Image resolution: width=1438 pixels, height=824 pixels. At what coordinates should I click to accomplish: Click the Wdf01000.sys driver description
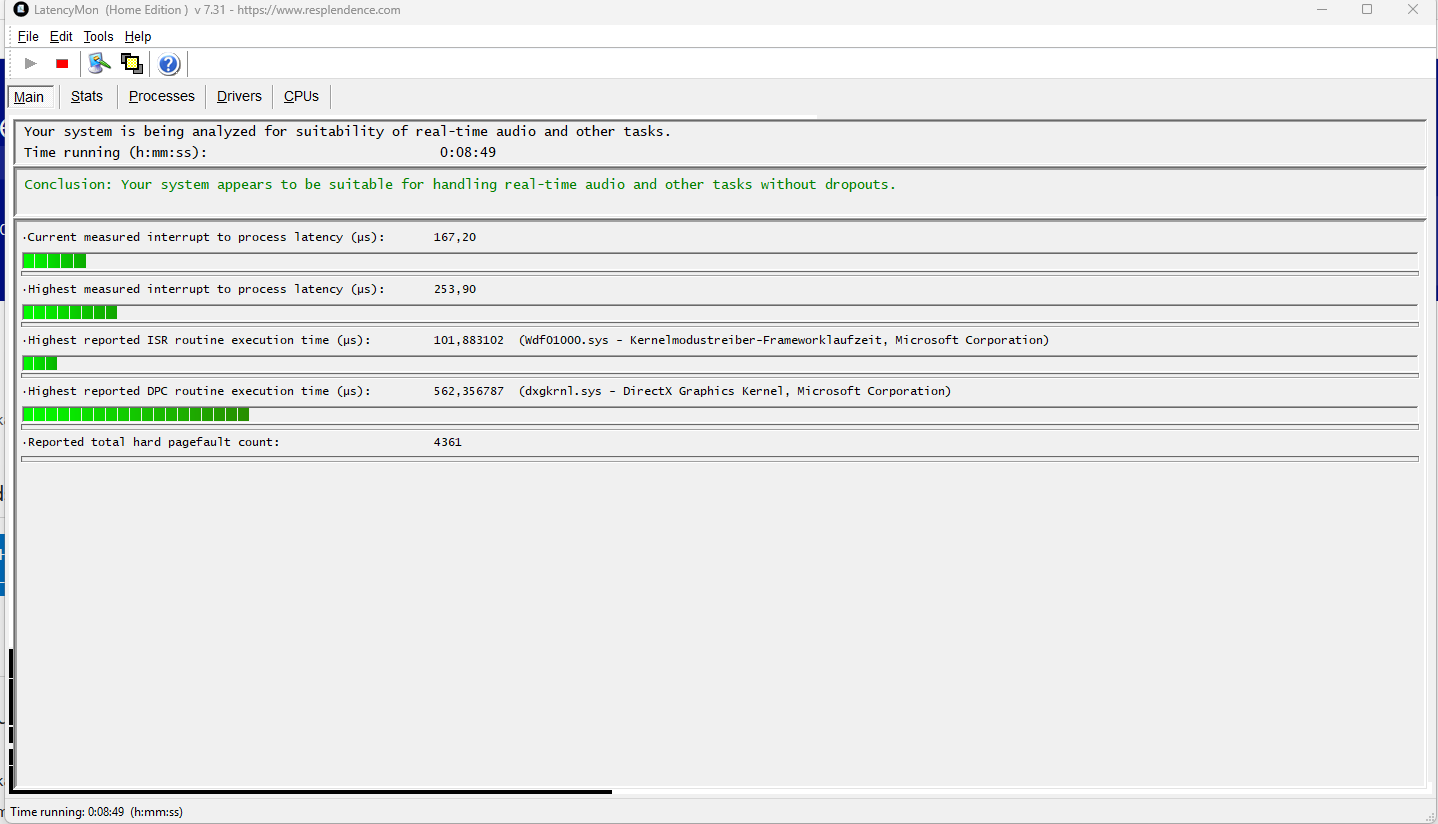click(784, 340)
